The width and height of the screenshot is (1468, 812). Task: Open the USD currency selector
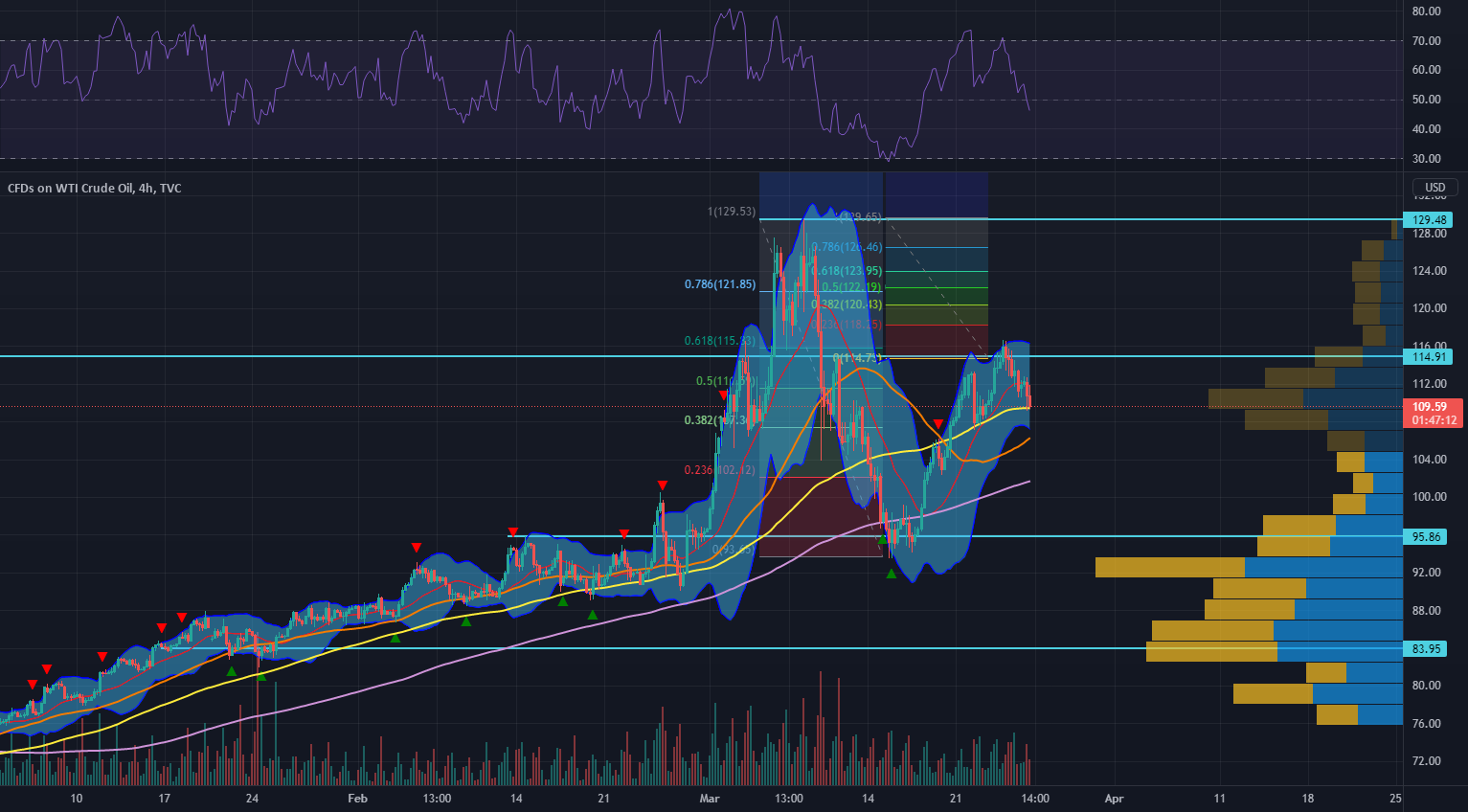coord(1434,188)
